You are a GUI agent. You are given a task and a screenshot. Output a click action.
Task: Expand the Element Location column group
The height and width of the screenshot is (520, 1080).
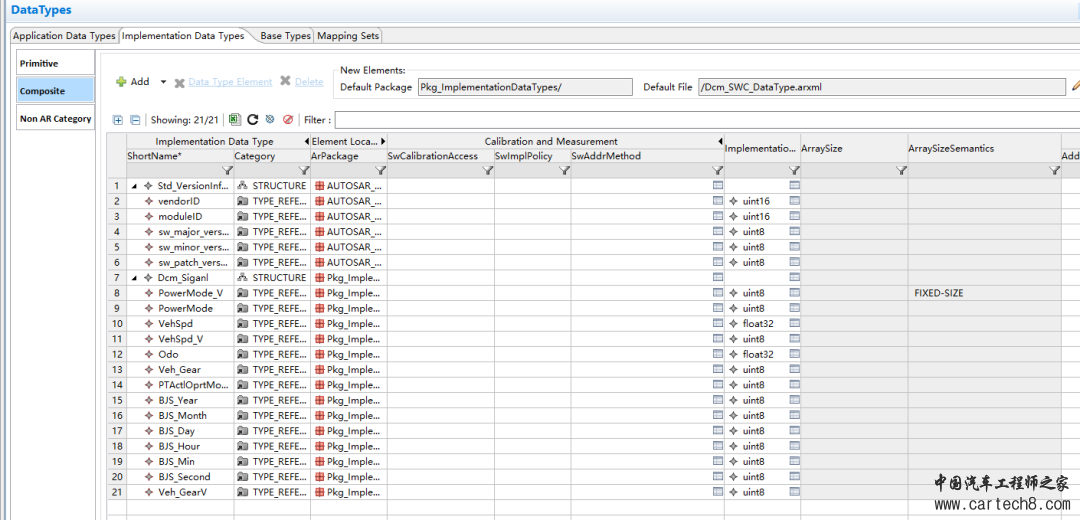click(383, 141)
